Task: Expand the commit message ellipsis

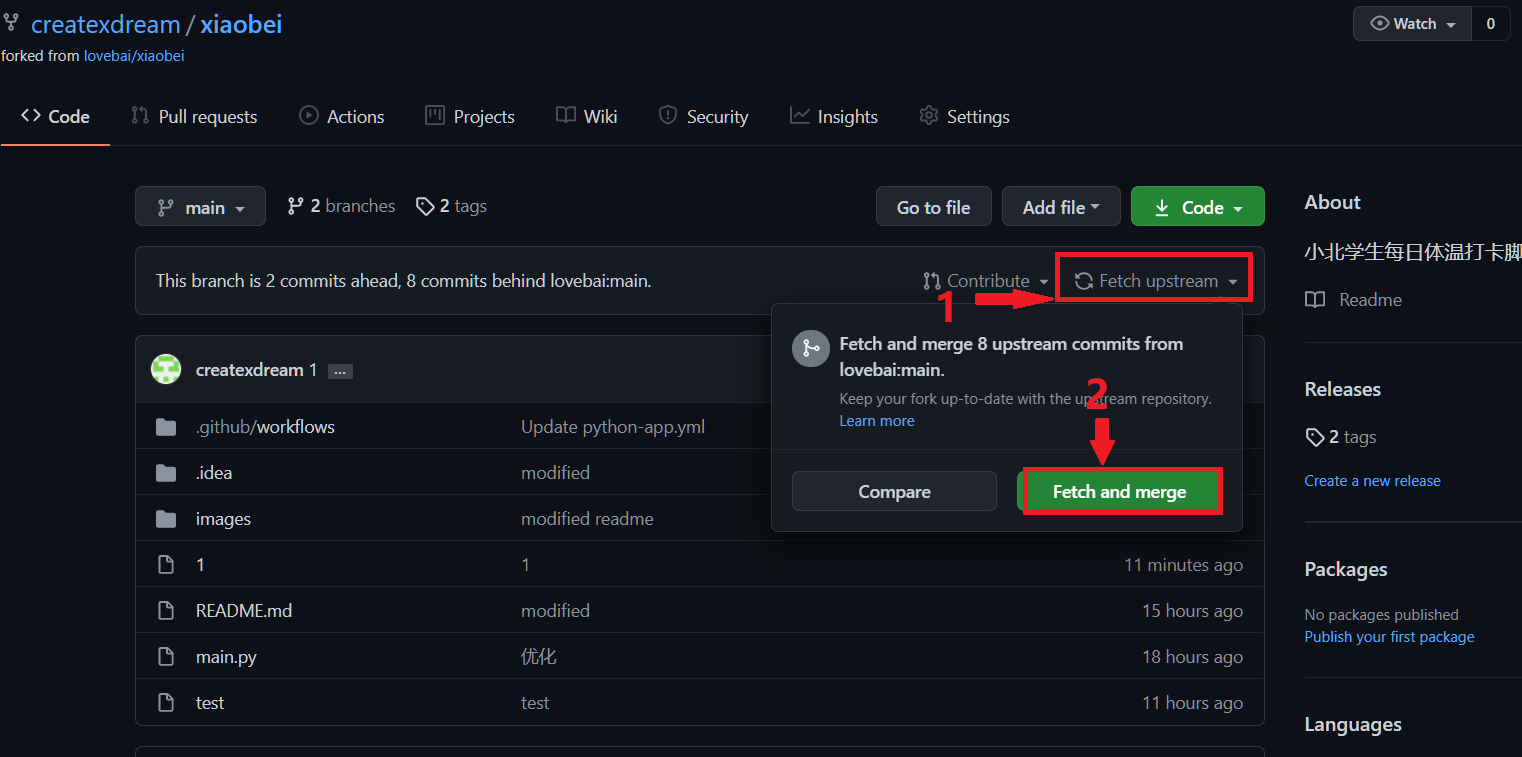Action: [340, 371]
